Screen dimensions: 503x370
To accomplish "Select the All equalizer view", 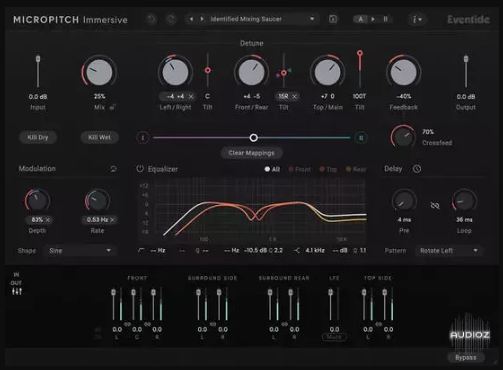I will [x=272, y=169].
